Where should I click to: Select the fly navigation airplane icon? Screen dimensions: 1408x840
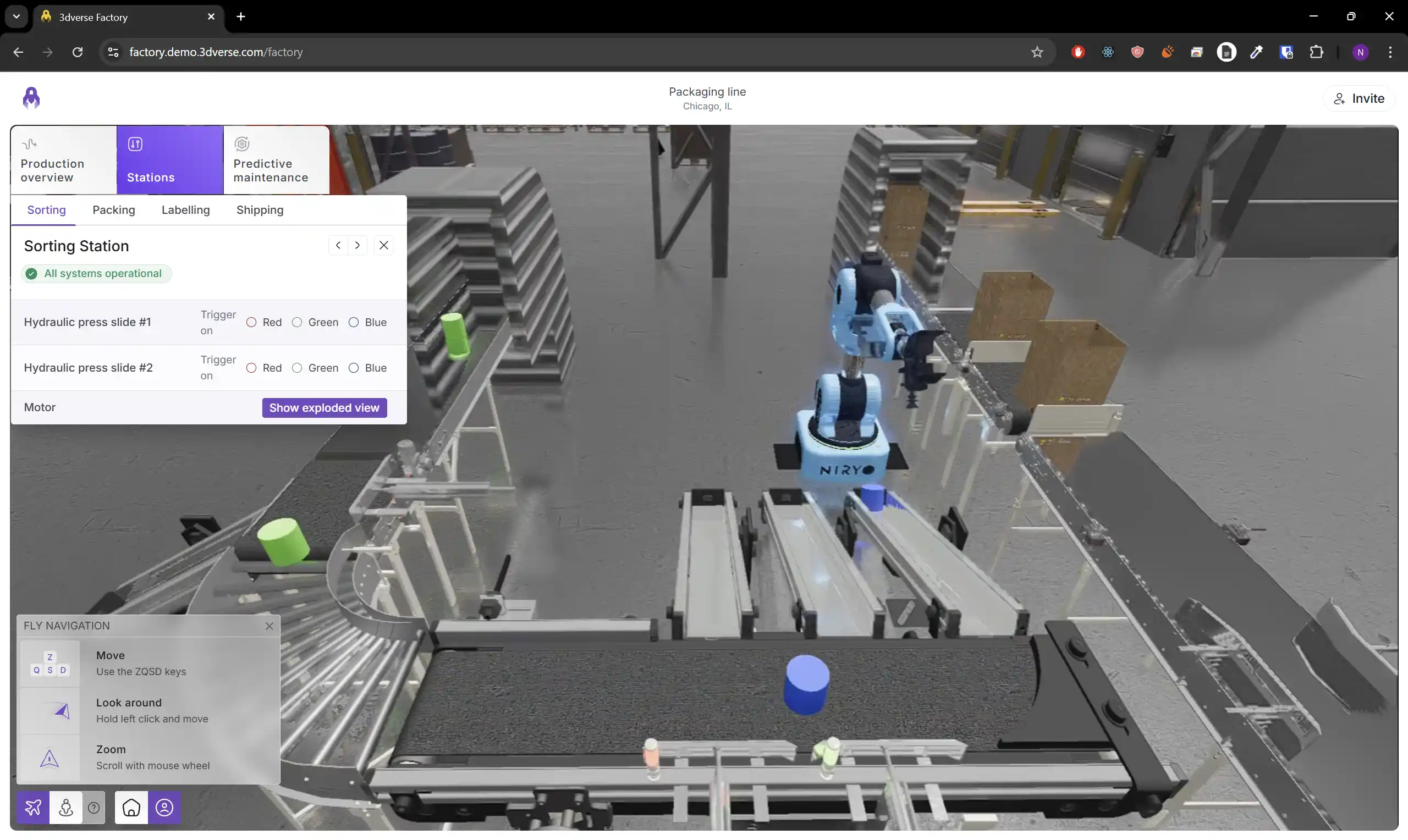point(32,807)
